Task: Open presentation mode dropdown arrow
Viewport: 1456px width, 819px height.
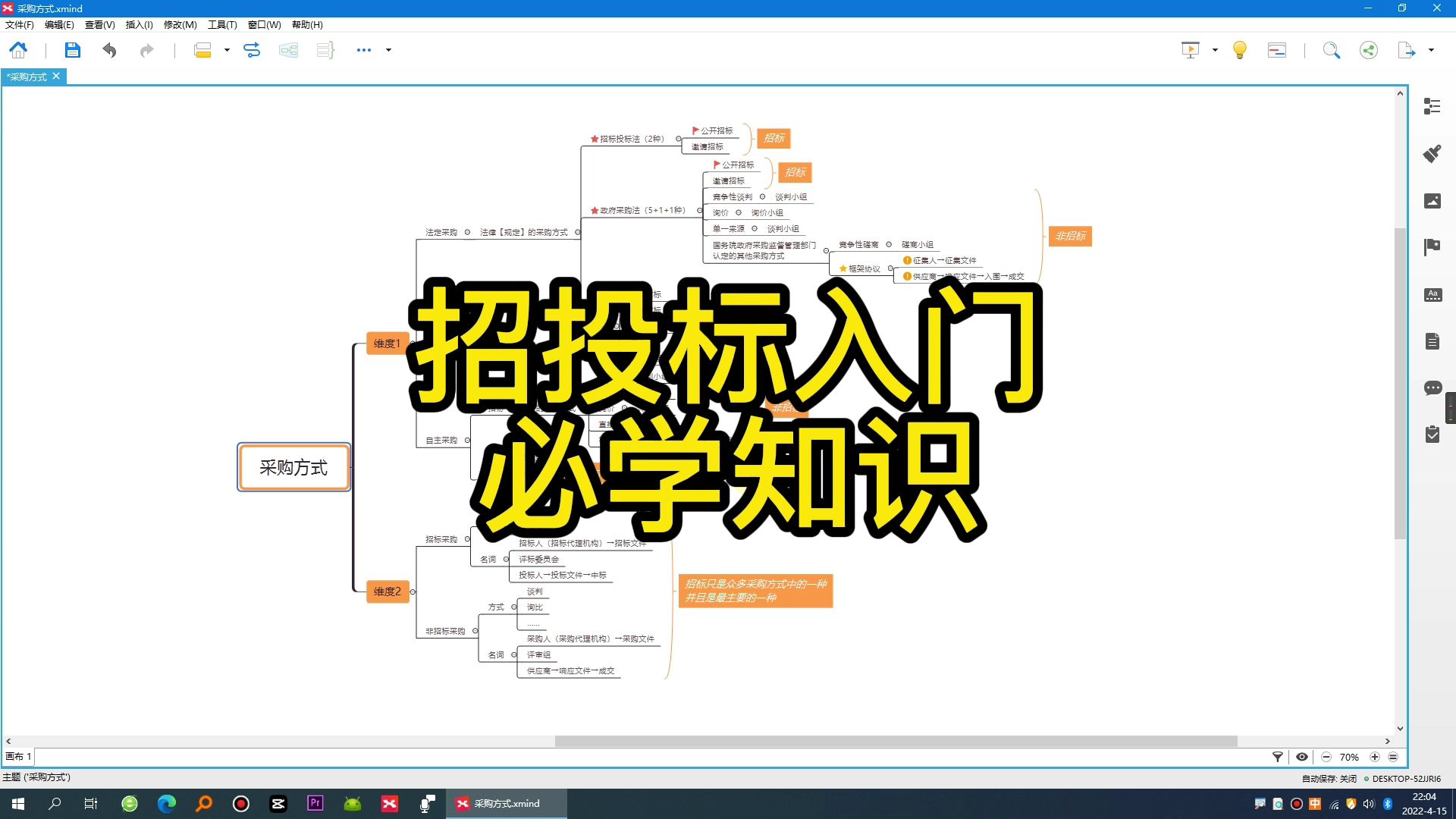Action: click(1215, 50)
